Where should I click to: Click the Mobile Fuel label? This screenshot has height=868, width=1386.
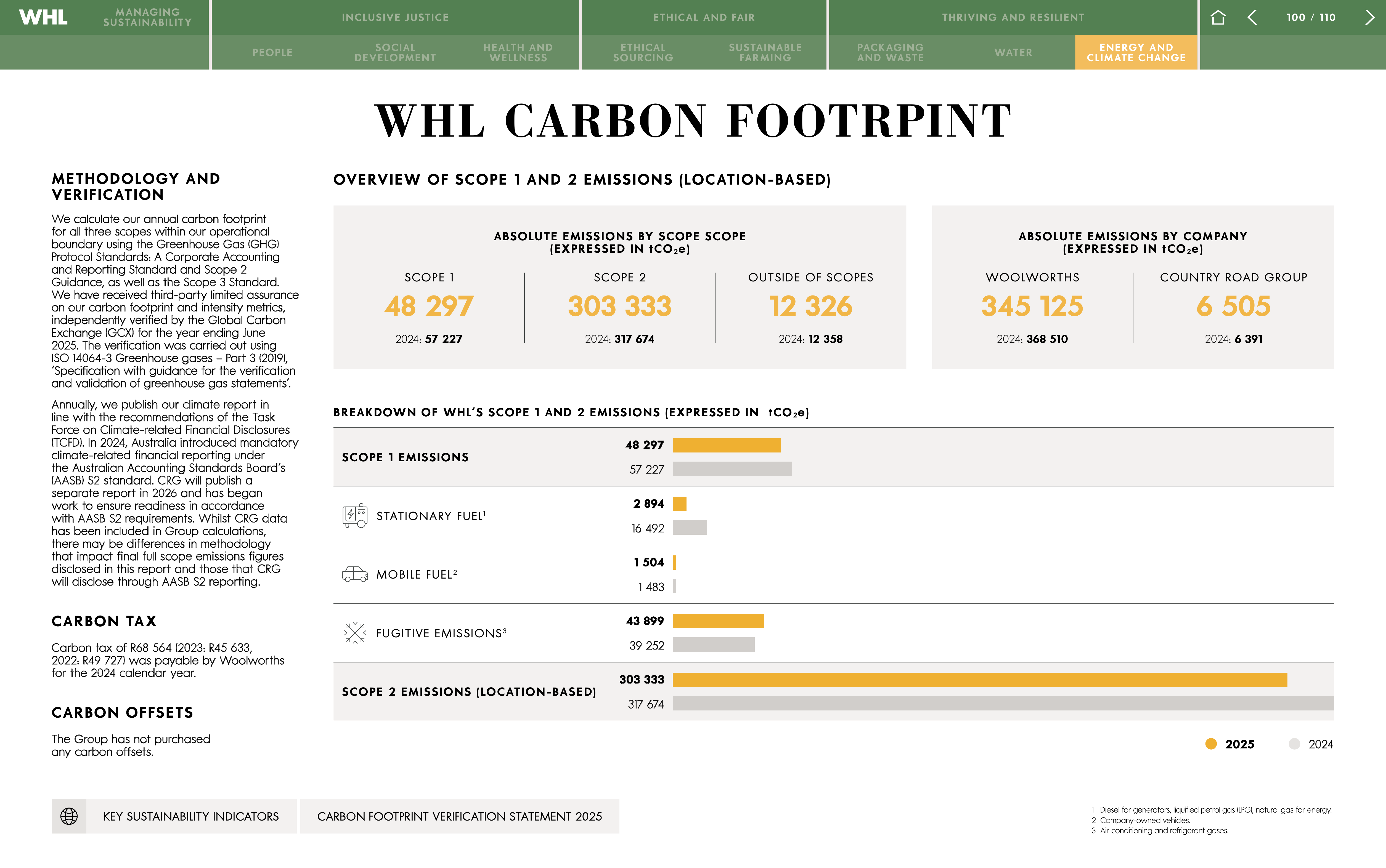coord(417,574)
